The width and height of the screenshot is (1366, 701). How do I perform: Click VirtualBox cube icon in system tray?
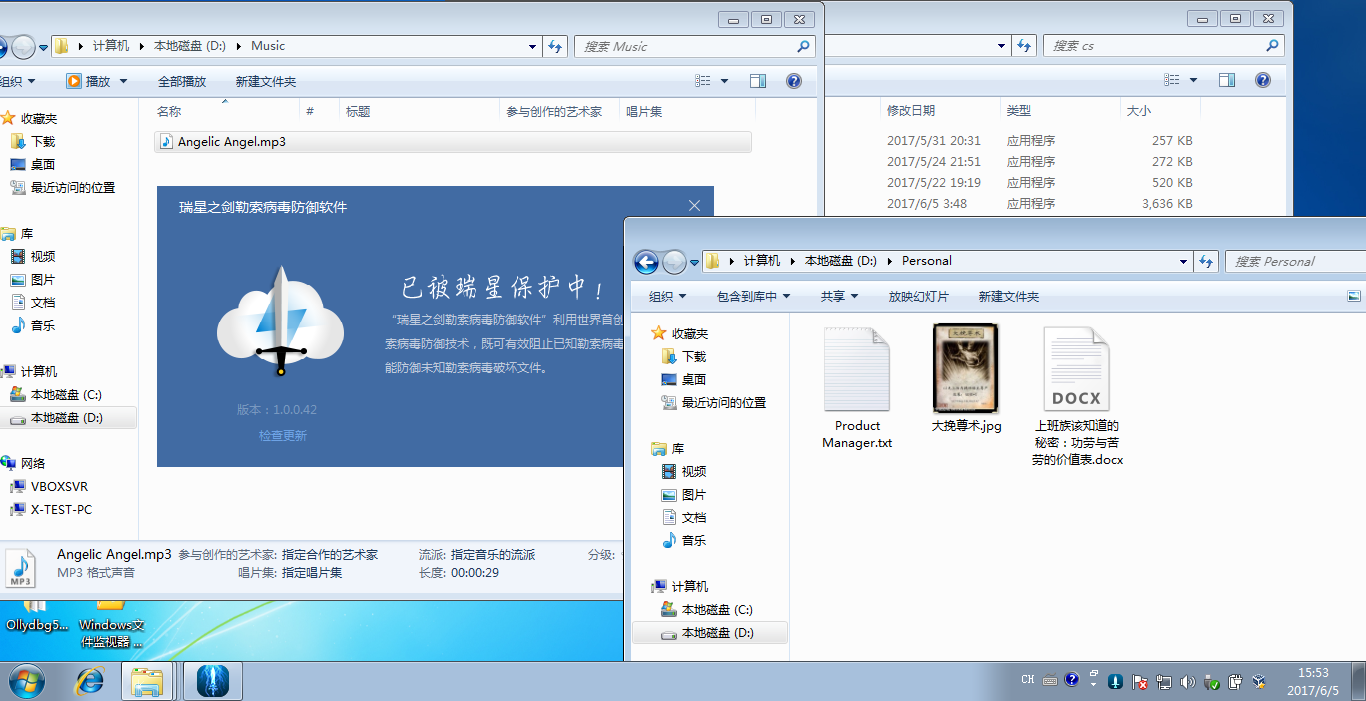click(x=1258, y=682)
